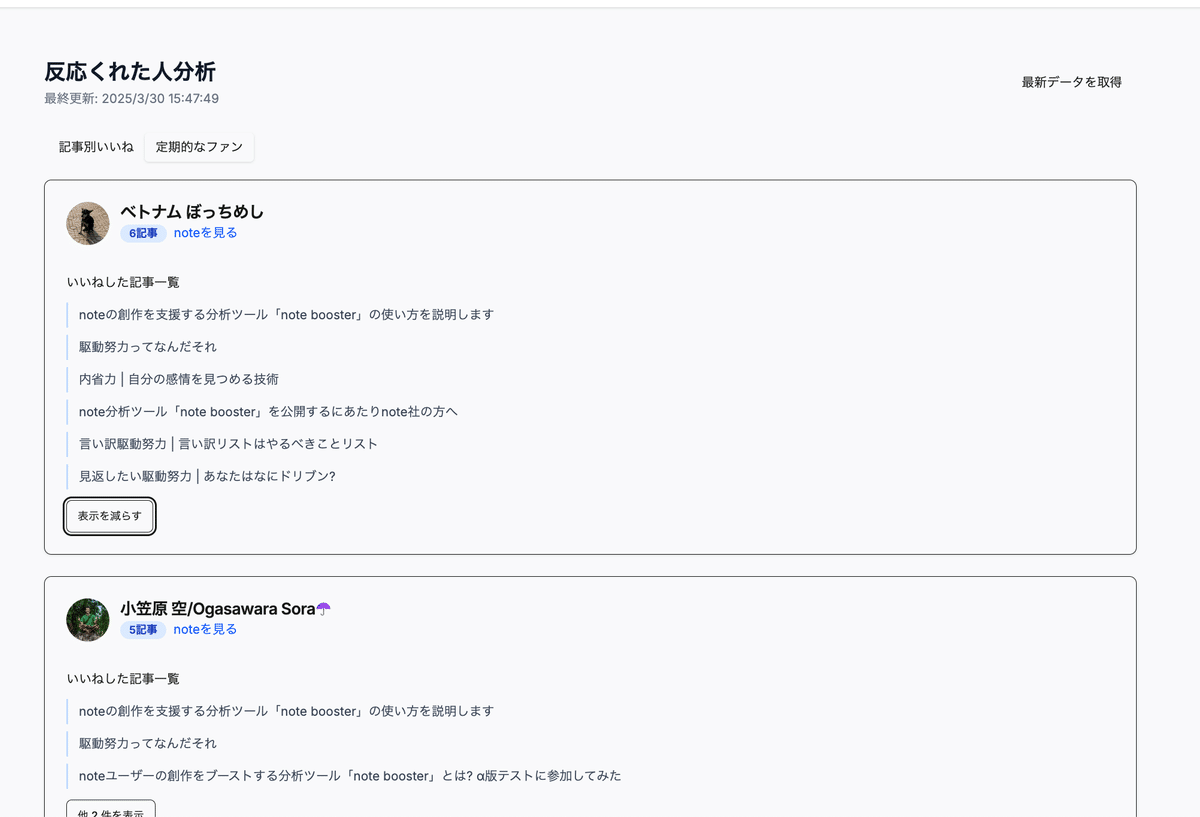Click the username ベトナム ぼっちめし
This screenshot has height=817, width=1200.
tap(192, 211)
